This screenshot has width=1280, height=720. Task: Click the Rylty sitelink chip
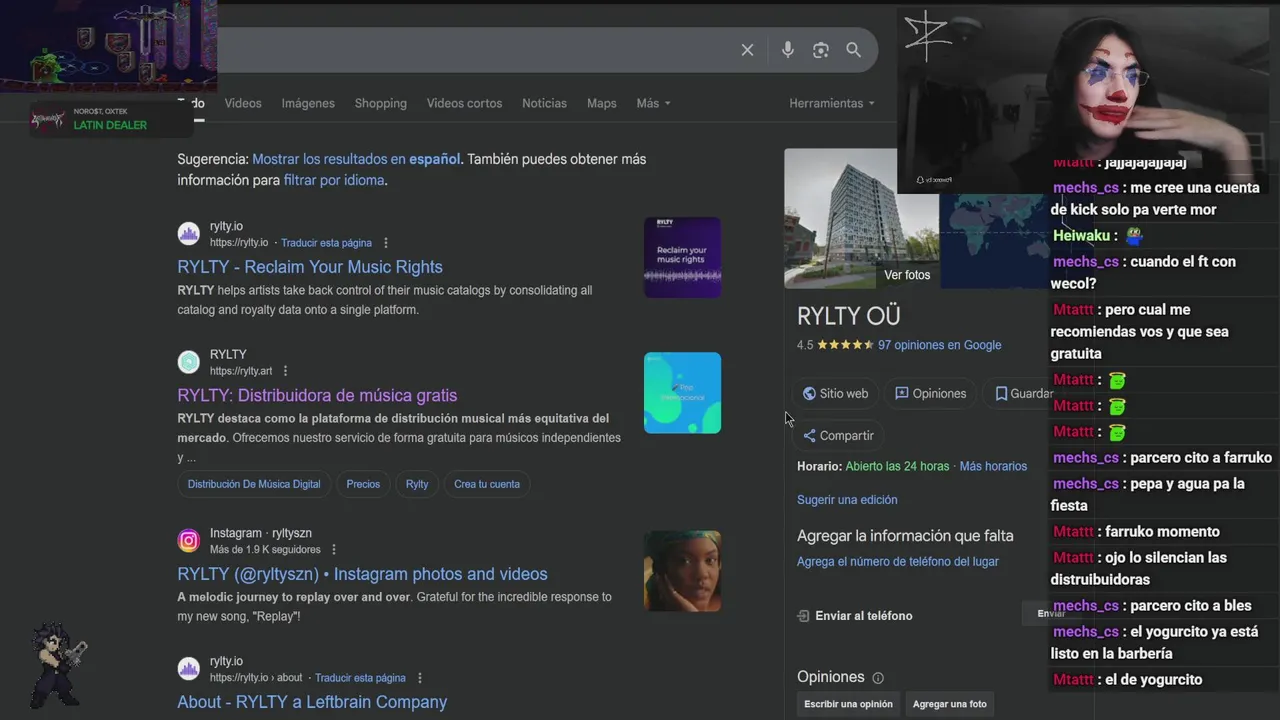(x=417, y=484)
